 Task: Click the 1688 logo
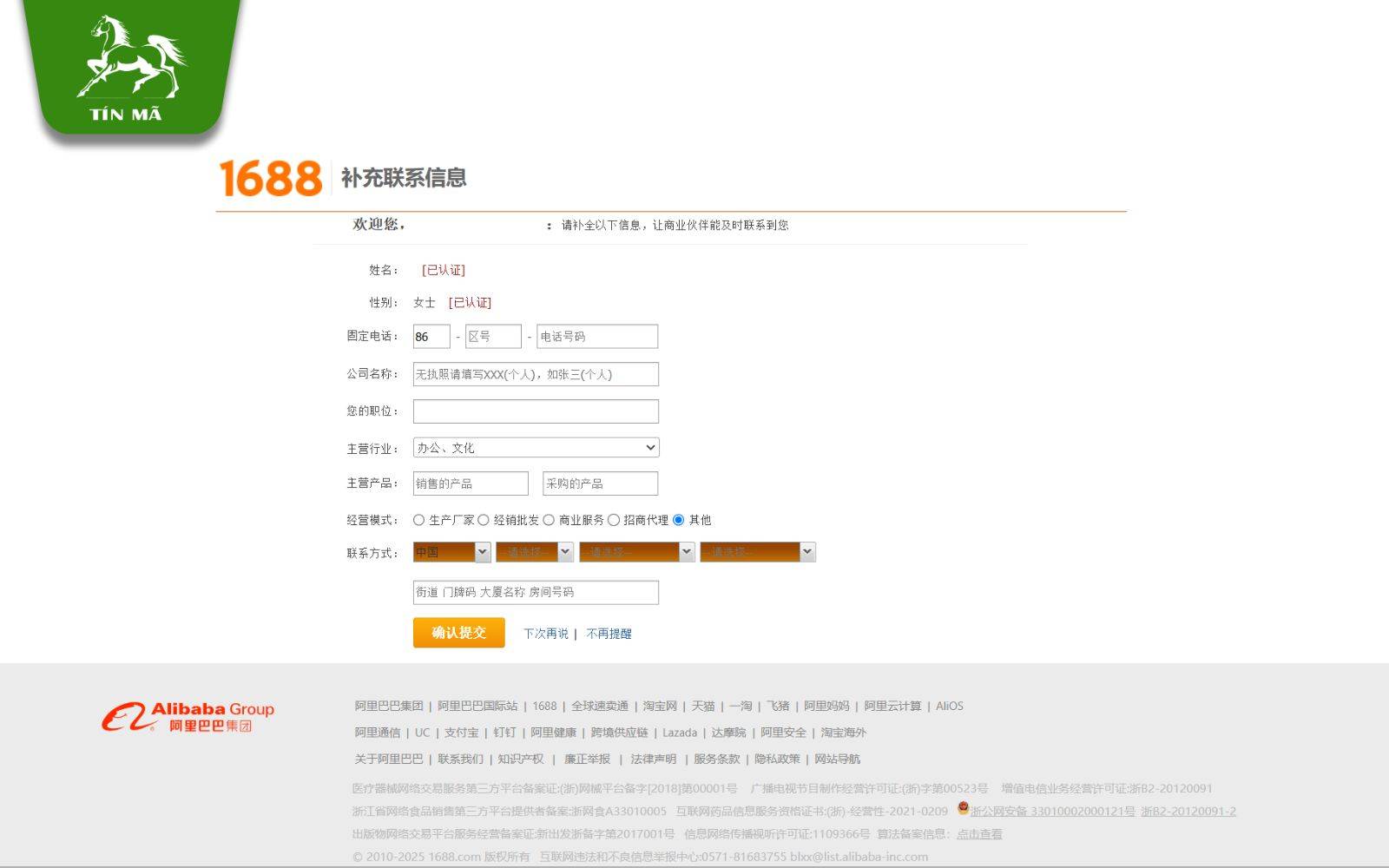270,178
